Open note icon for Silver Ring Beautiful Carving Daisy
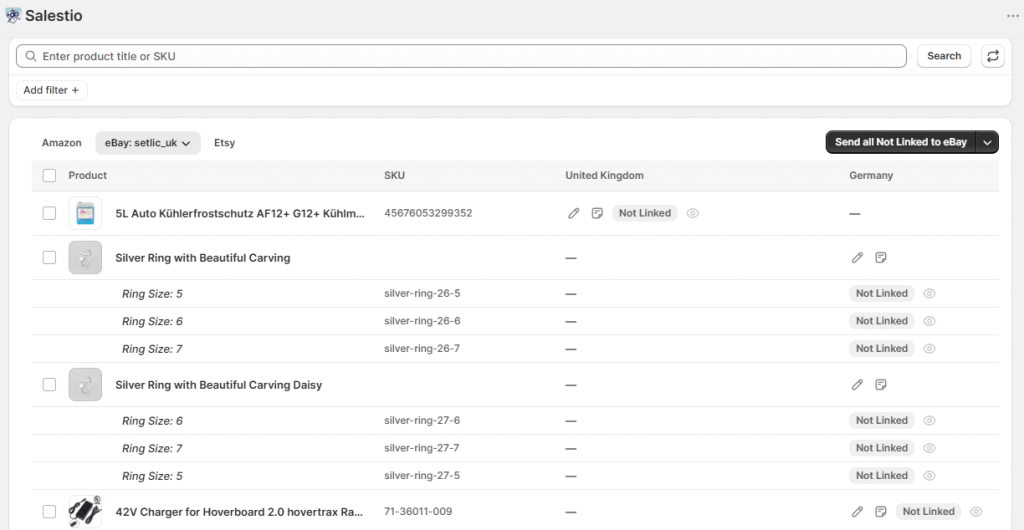Screen dimensions: 1024x530 [881, 385]
